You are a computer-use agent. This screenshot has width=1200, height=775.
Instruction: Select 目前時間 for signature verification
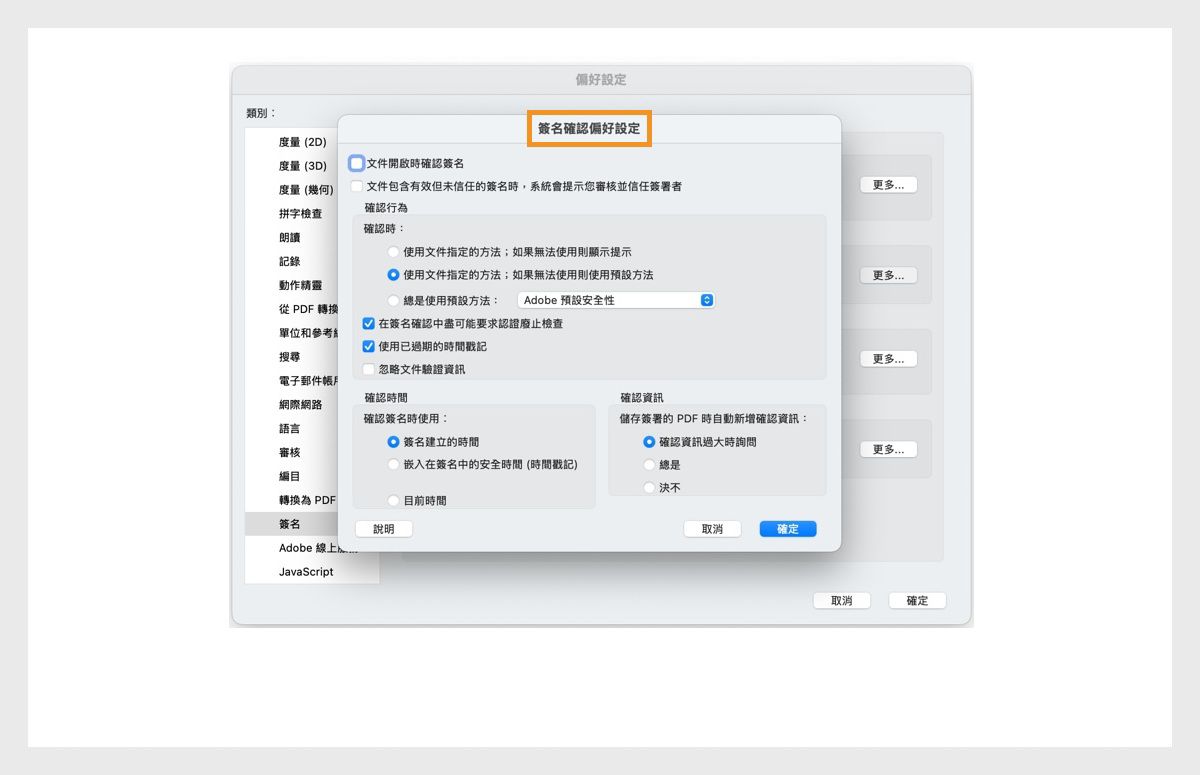[x=394, y=499]
